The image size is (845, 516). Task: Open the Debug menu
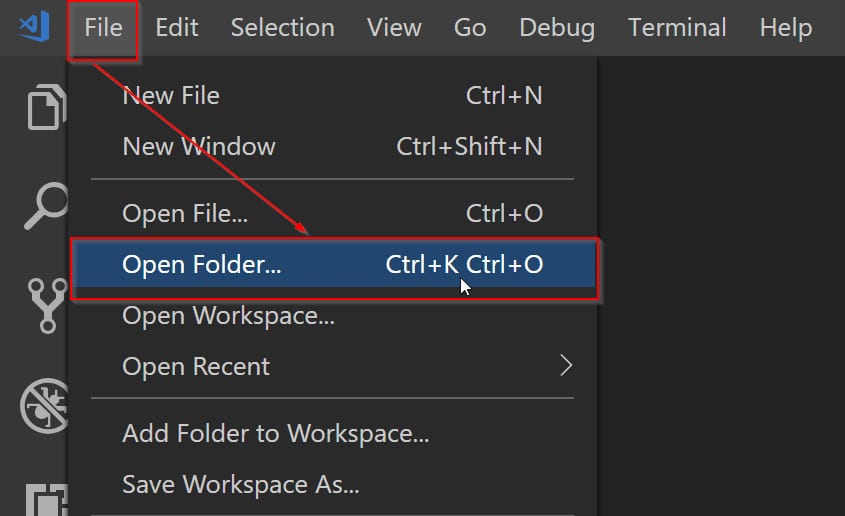point(557,28)
